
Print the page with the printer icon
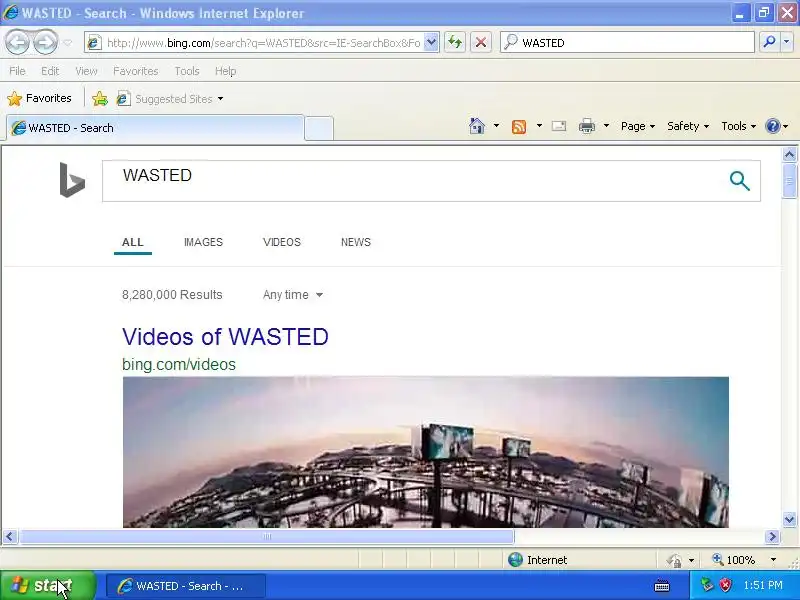pos(587,126)
